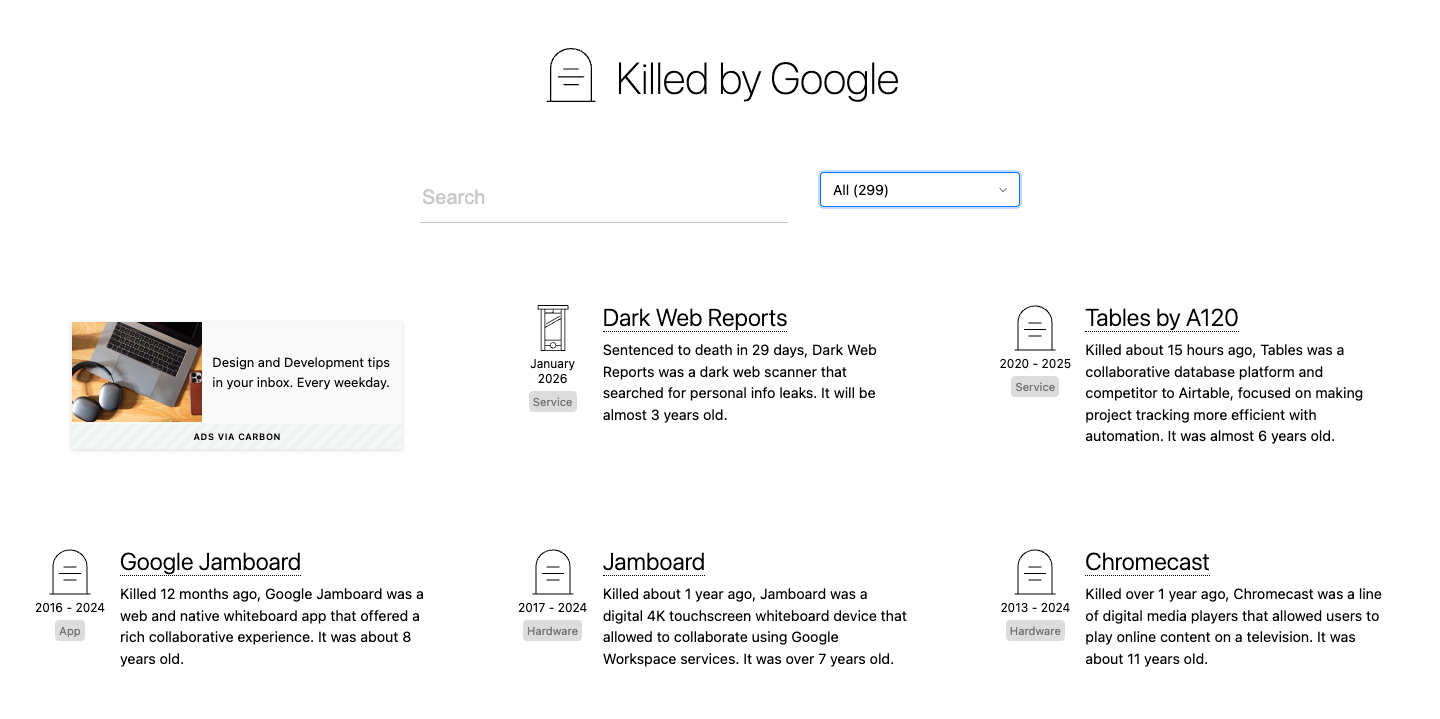Click the chevron on the category filter
The width and height of the screenshot is (1440, 719).
(1002, 189)
